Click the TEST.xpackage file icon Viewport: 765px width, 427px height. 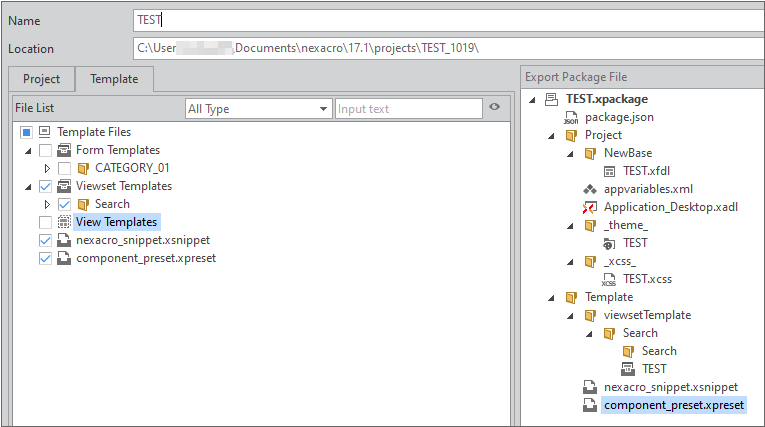tap(552, 99)
